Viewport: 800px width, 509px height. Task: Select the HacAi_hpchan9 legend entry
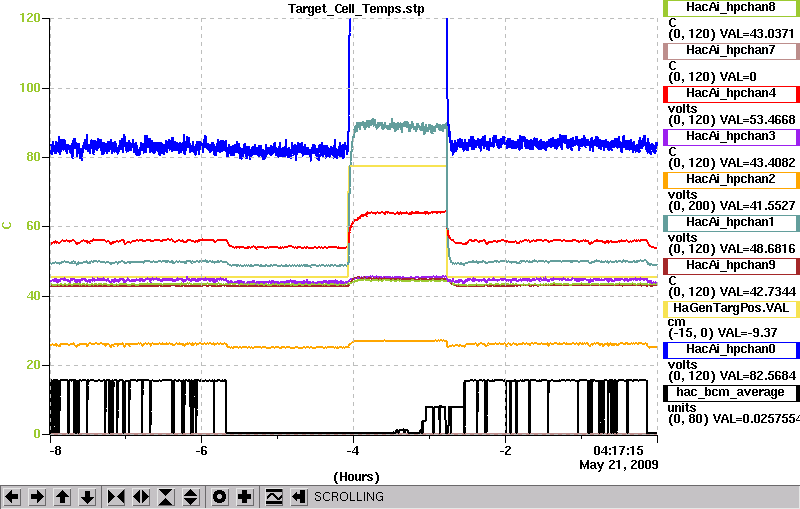coord(731,266)
